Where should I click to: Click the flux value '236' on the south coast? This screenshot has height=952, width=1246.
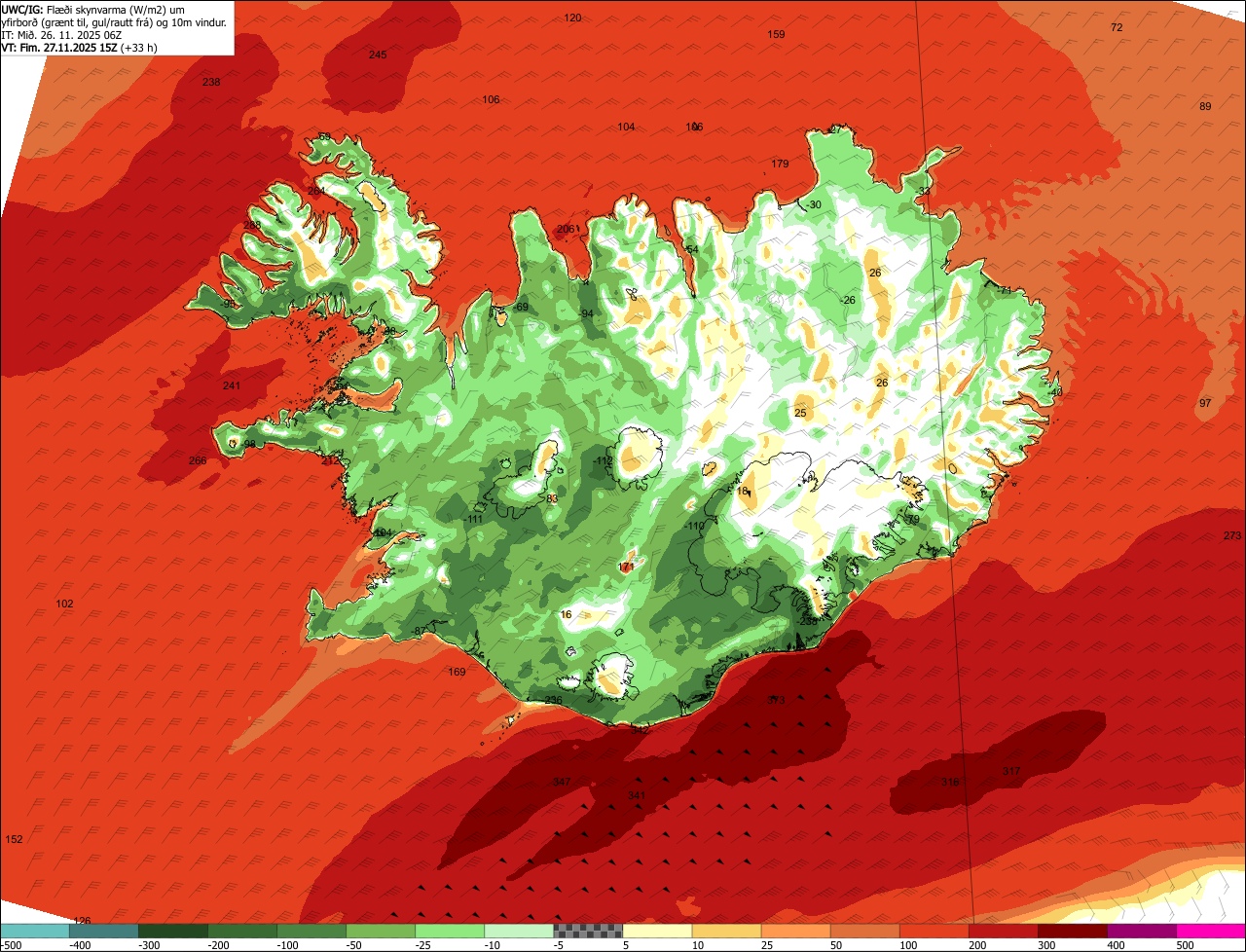[x=553, y=701]
